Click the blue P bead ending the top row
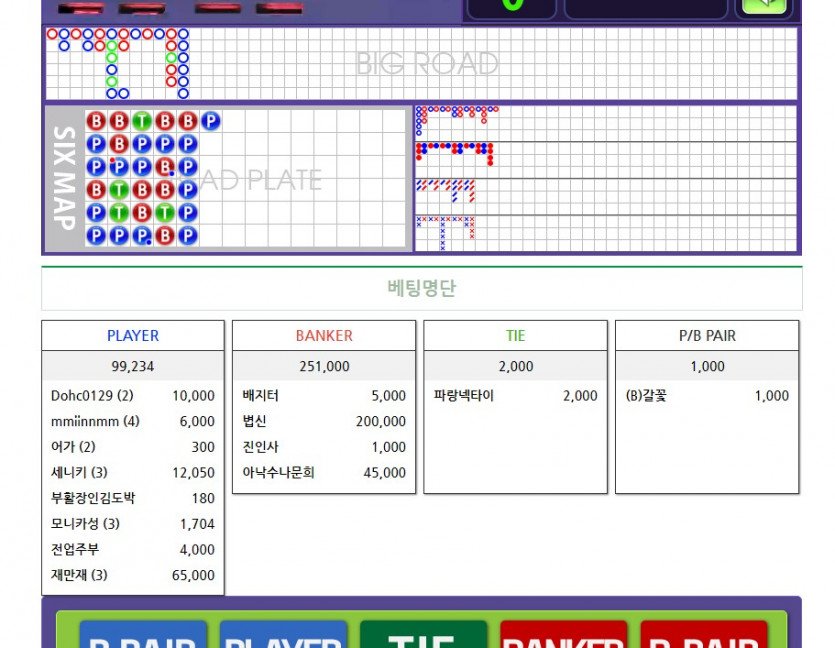This screenshot has width=835, height=648. point(210,121)
